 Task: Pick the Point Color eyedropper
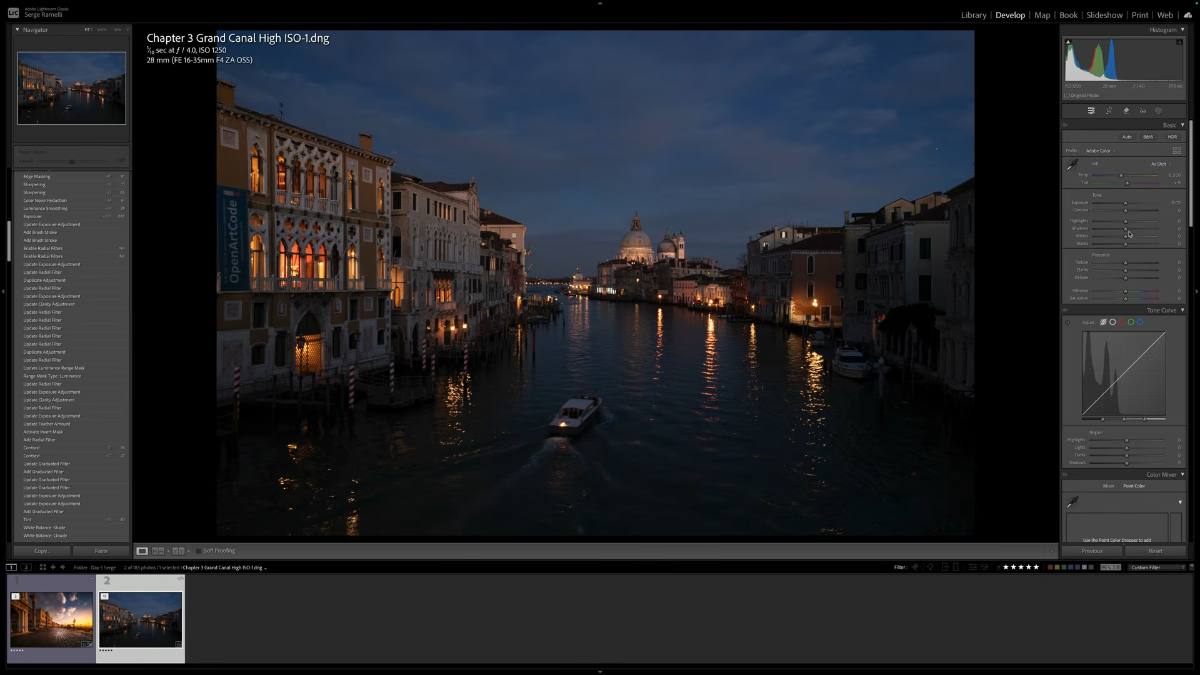[x=1072, y=502]
